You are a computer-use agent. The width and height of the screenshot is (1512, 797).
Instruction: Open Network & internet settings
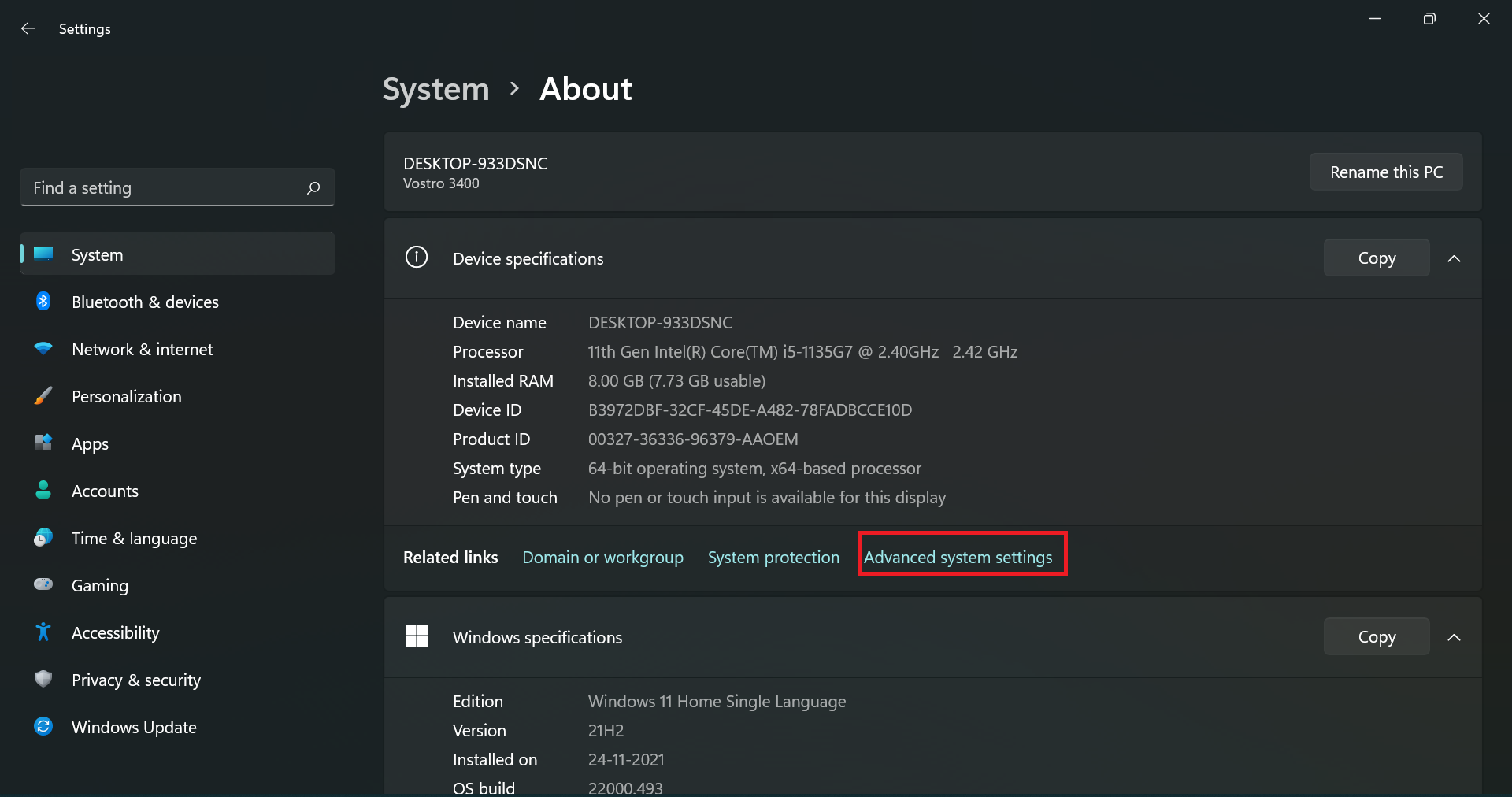click(x=178, y=349)
